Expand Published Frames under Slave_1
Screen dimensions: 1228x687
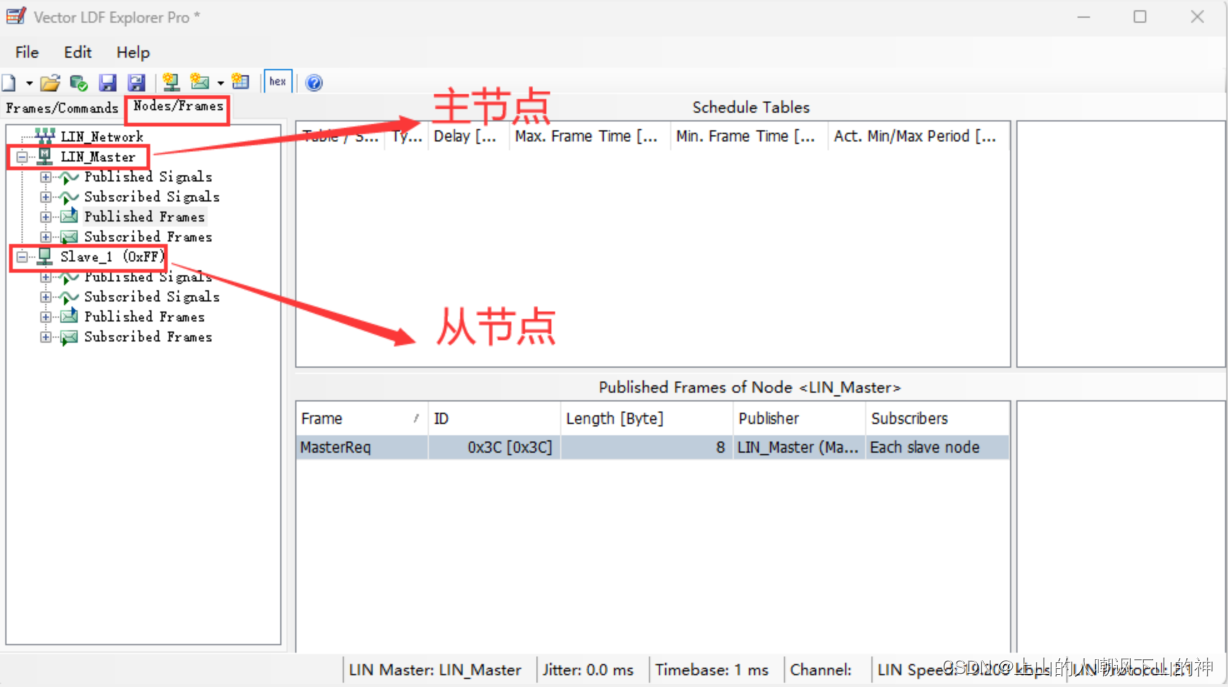pyautogui.click(x=46, y=317)
